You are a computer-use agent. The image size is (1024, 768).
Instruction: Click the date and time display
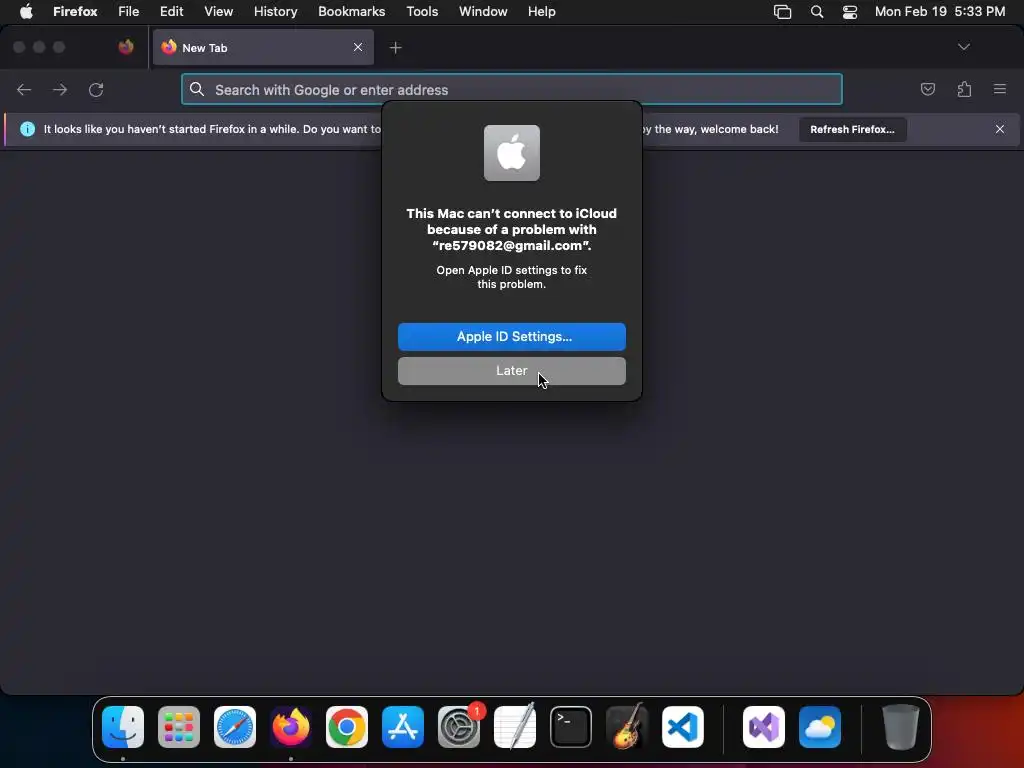(x=939, y=11)
